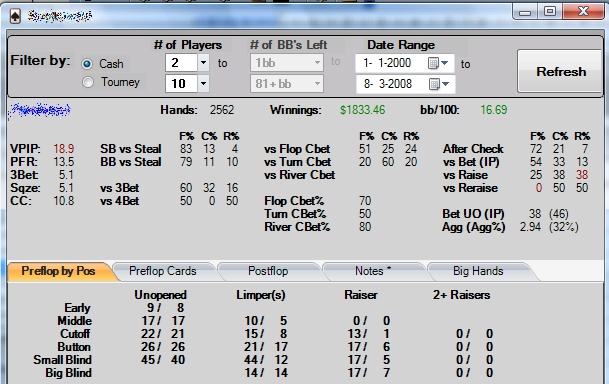Select the Tourney radio button

(x=88, y=82)
